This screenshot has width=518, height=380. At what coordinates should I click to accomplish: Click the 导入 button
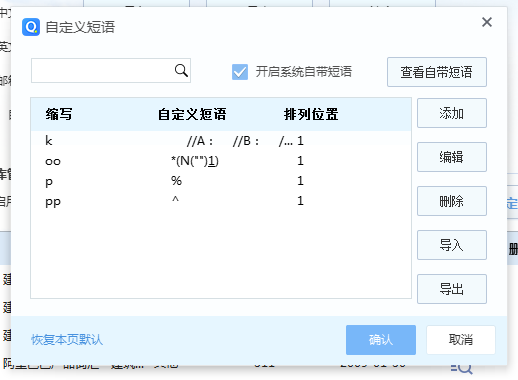click(452, 245)
